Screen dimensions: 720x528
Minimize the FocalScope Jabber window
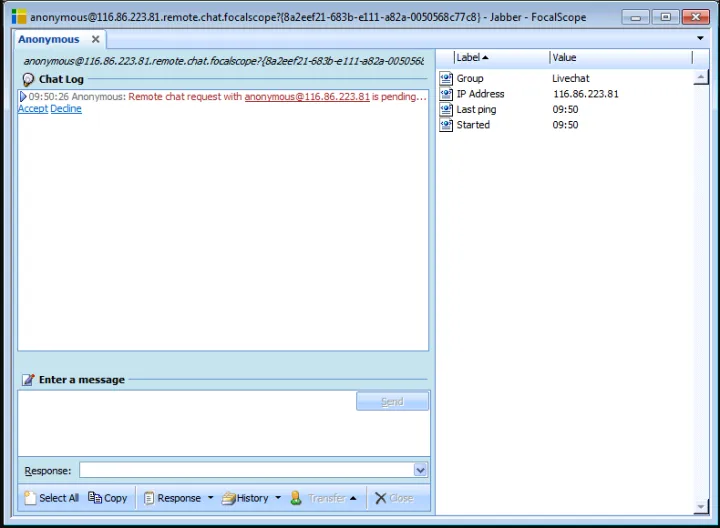point(636,17)
